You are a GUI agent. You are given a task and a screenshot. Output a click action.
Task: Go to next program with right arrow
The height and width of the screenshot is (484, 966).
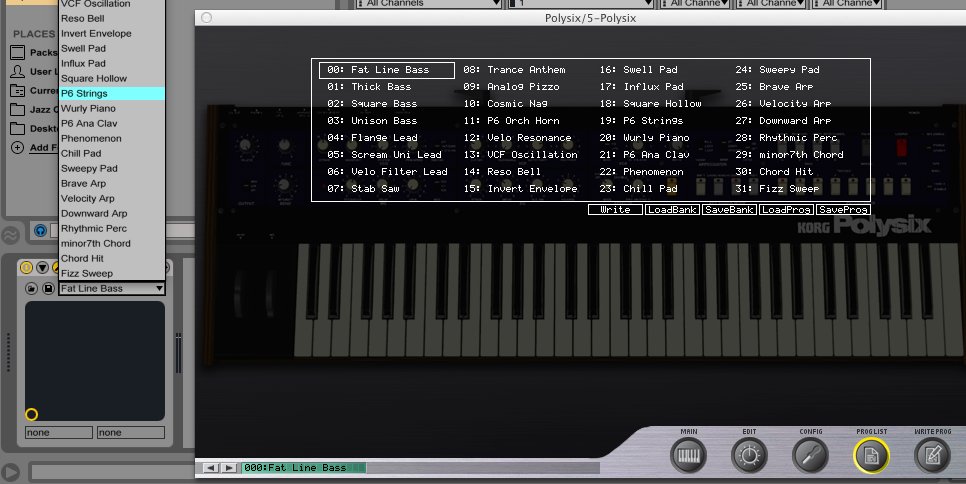click(229, 468)
